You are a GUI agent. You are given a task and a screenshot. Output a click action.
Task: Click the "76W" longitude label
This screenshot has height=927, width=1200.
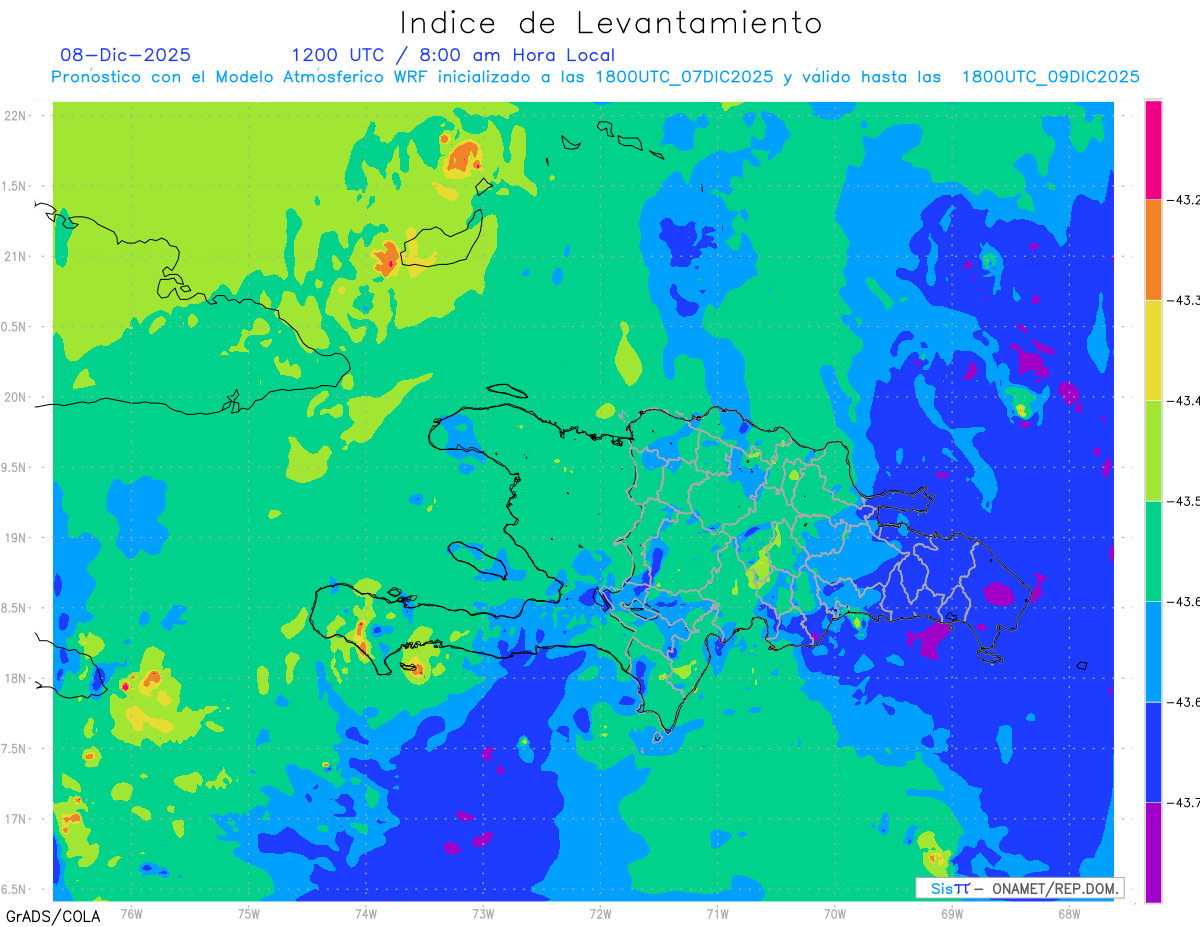point(131,913)
